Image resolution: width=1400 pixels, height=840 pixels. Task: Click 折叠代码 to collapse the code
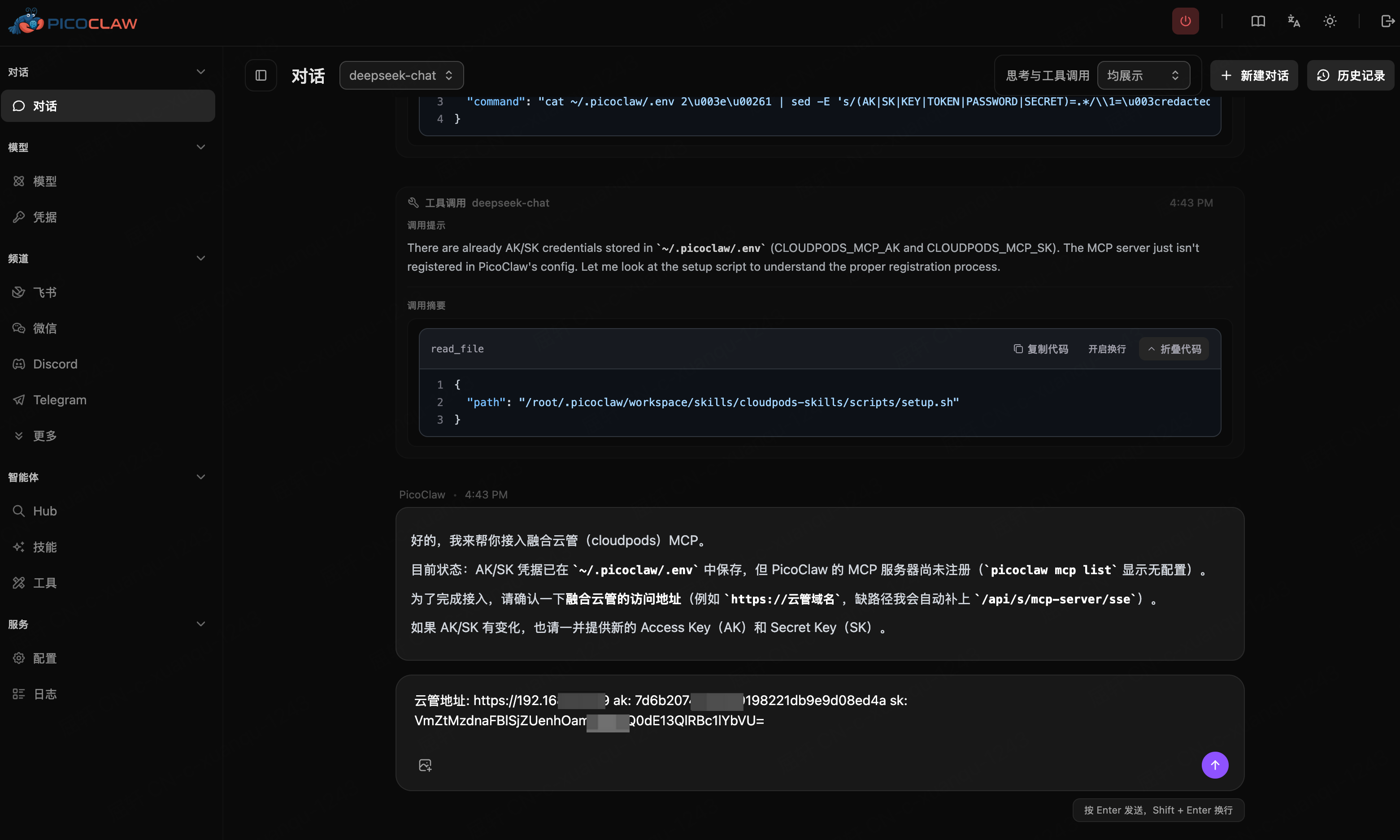point(1174,349)
